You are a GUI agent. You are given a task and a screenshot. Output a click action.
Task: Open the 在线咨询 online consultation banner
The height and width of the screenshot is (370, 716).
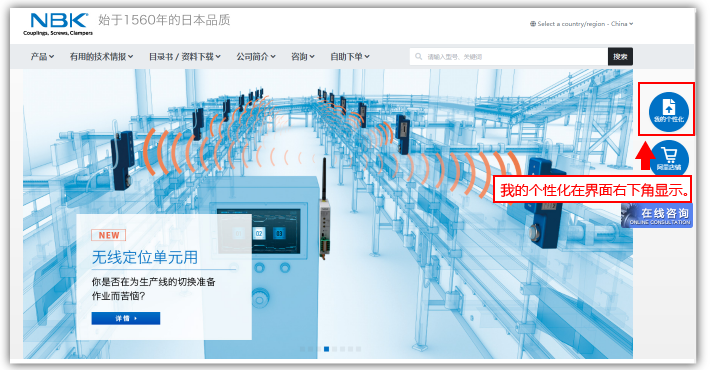657,216
